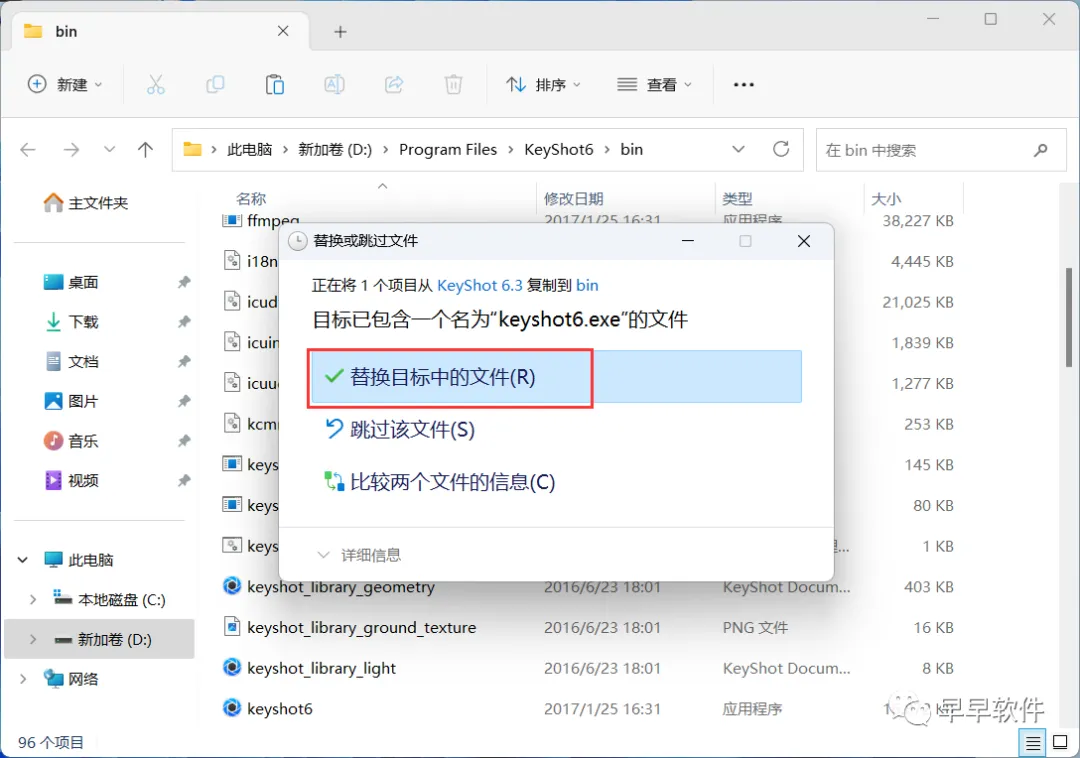The height and width of the screenshot is (758, 1080).
Task: Select 本地磁盘 (C:) in sidebar
Action: (x=110, y=600)
